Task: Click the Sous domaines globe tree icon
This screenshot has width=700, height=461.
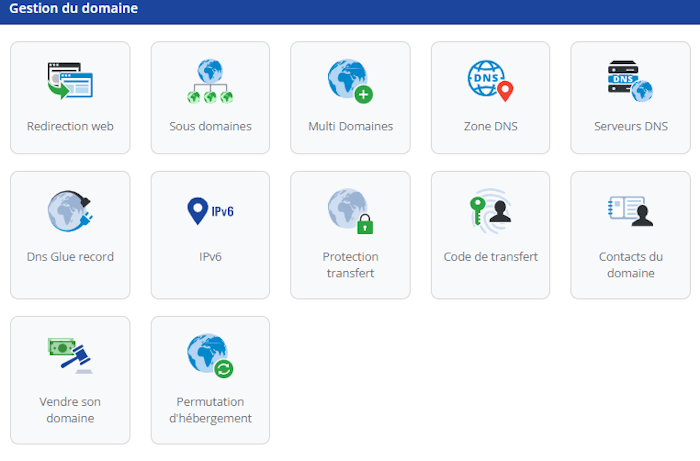Action: [210, 81]
